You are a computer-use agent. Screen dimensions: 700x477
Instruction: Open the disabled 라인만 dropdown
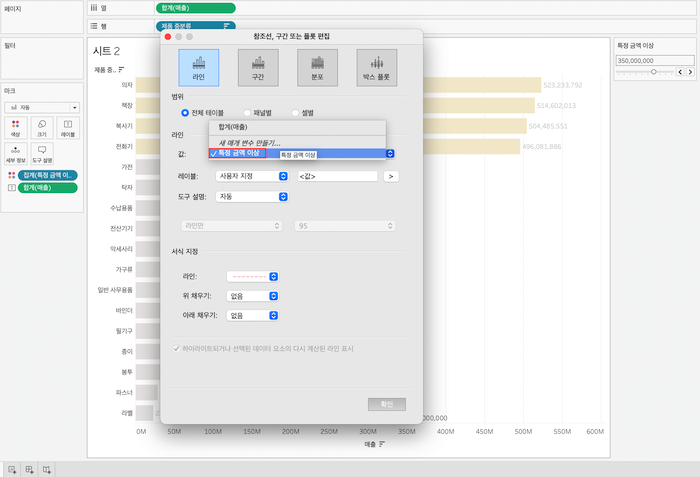point(232,226)
